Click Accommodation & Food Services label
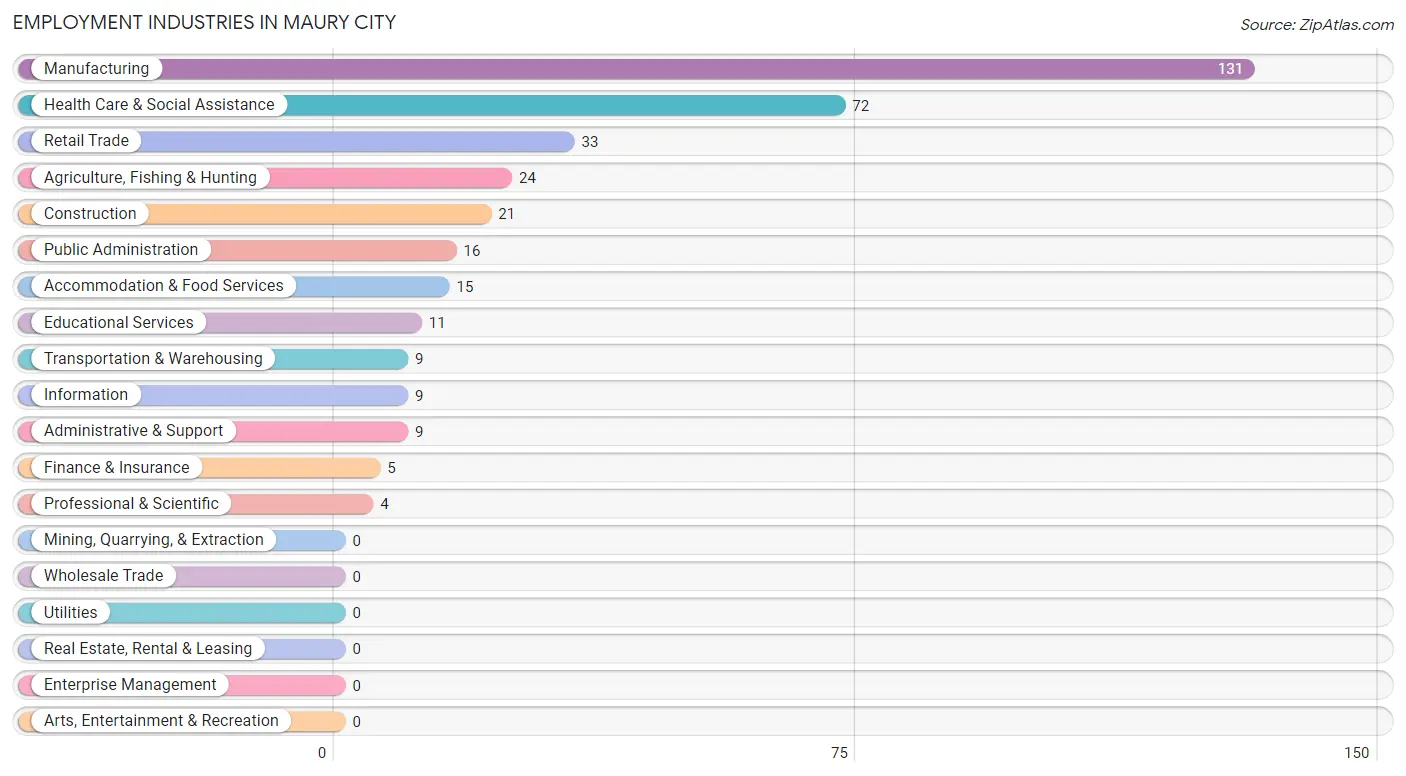The height and width of the screenshot is (776, 1406). point(164,286)
